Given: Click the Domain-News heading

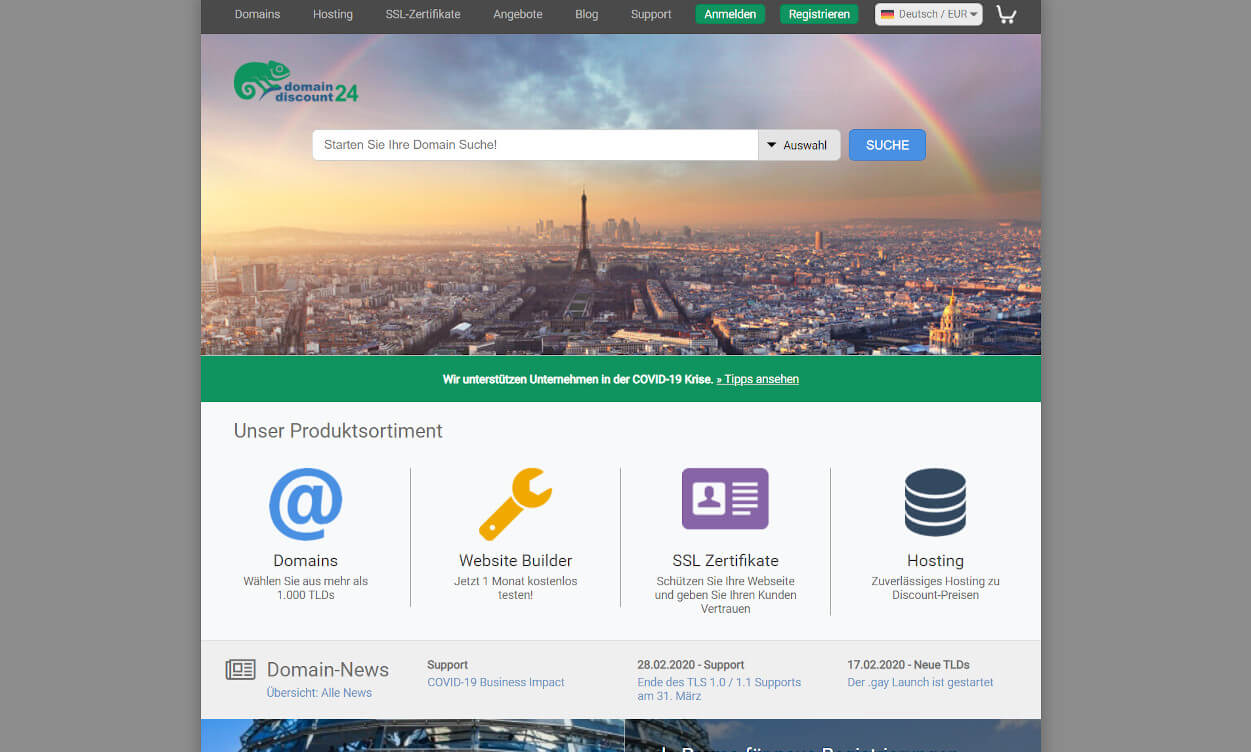Looking at the screenshot, I should pos(328,670).
